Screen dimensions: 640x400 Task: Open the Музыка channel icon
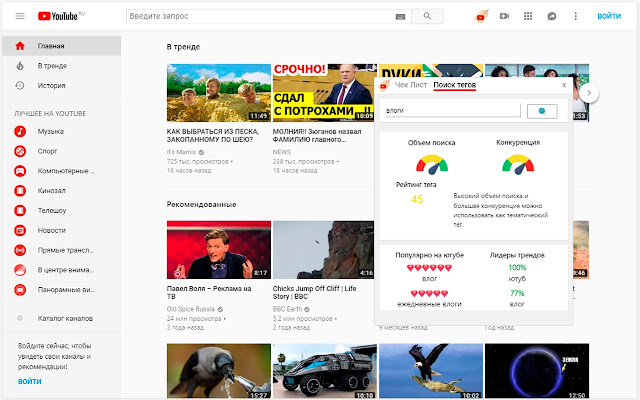(20, 131)
